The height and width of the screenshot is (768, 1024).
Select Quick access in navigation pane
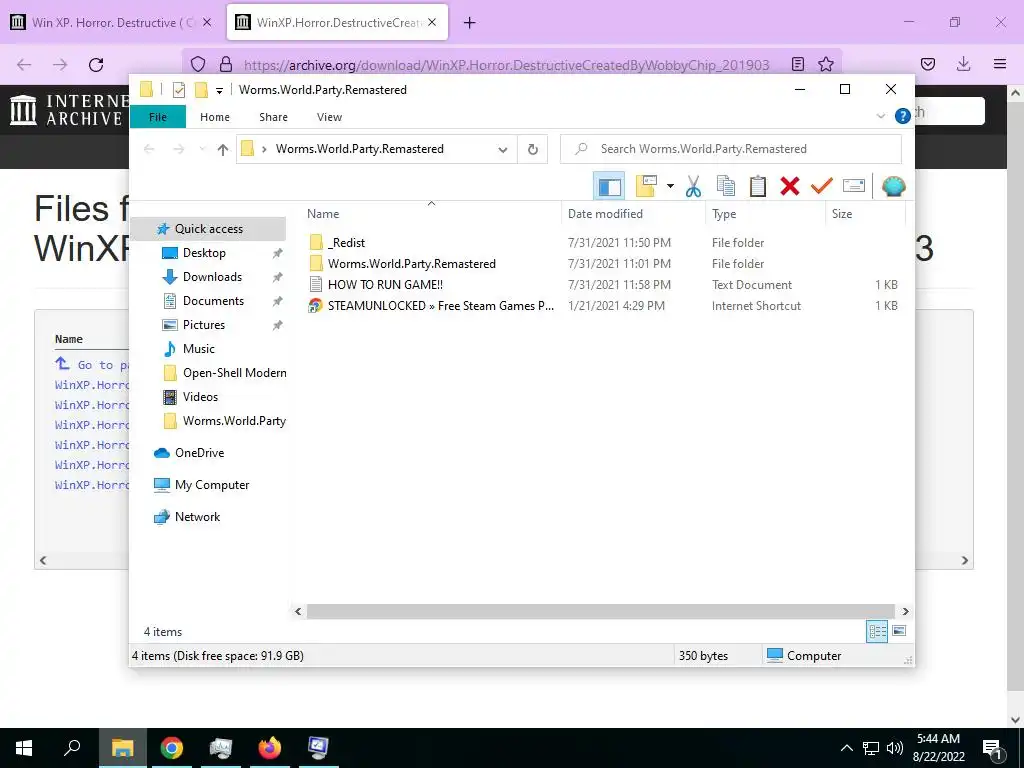click(208, 229)
